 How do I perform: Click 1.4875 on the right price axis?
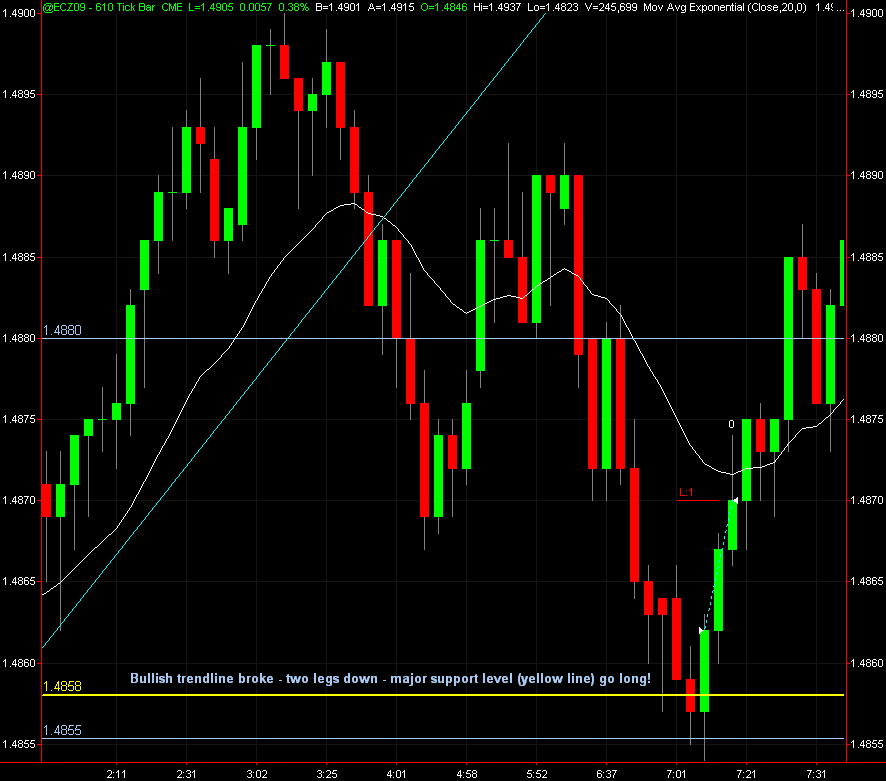[867, 420]
